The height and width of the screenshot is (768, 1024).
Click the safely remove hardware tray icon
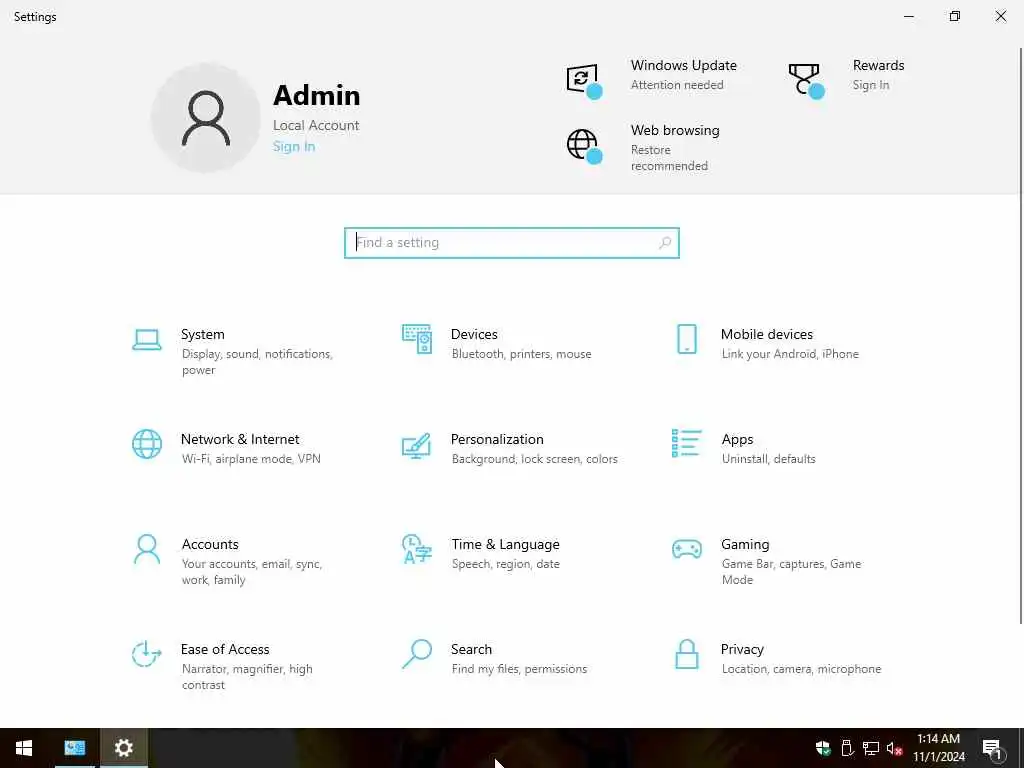click(x=847, y=748)
